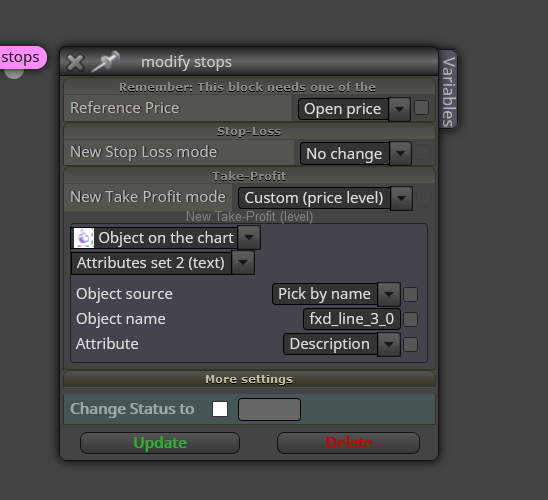Open the Object source Pick by name dropdown
548x500 pixels.
coord(336,294)
